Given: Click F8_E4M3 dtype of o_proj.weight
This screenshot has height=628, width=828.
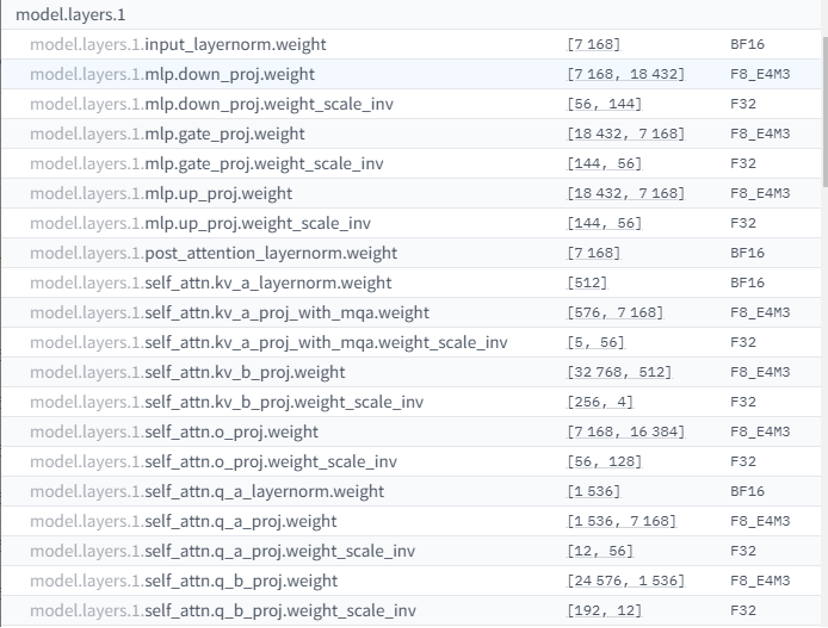Looking at the screenshot, I should tap(760, 432).
